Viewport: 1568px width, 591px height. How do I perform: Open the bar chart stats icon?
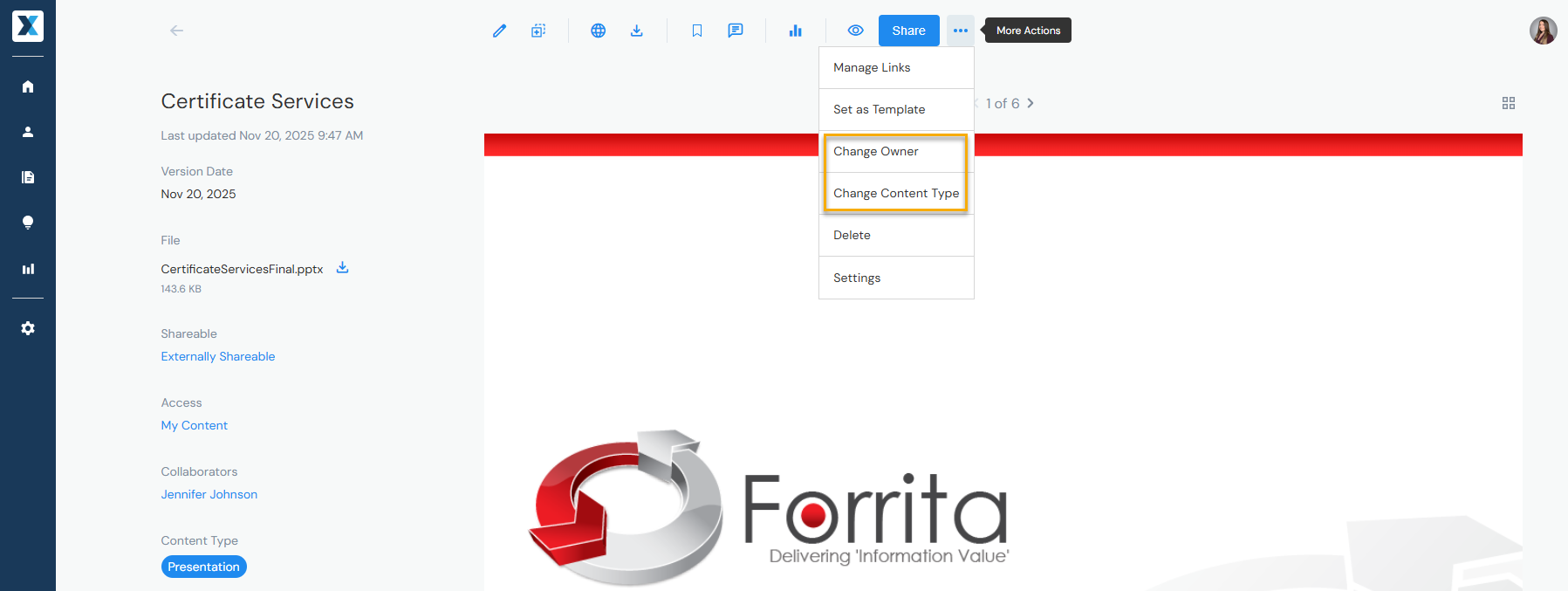coord(795,31)
